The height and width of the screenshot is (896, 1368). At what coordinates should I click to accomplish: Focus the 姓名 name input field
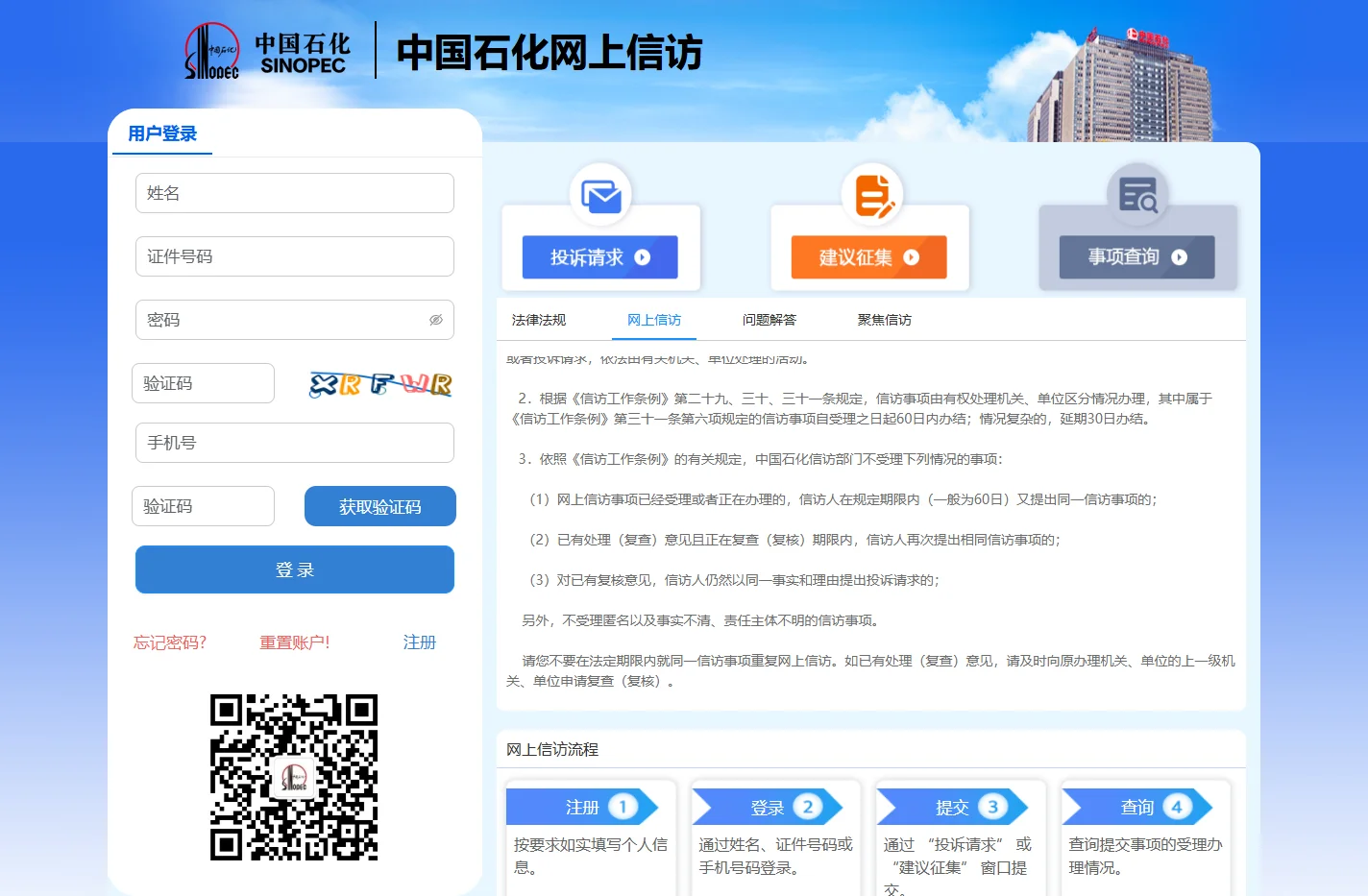pyautogui.click(x=295, y=193)
